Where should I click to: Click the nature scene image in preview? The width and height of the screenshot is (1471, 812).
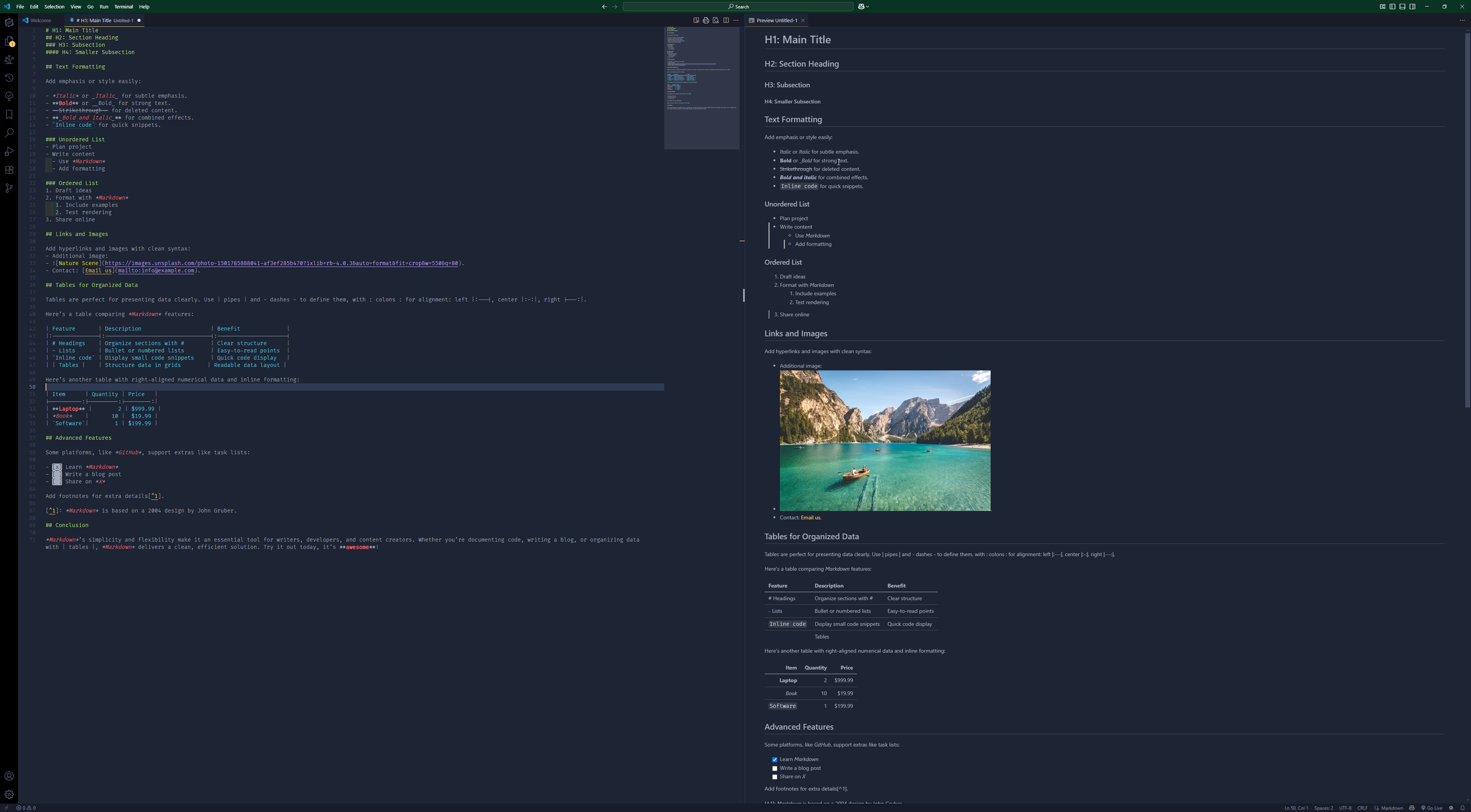pos(885,441)
